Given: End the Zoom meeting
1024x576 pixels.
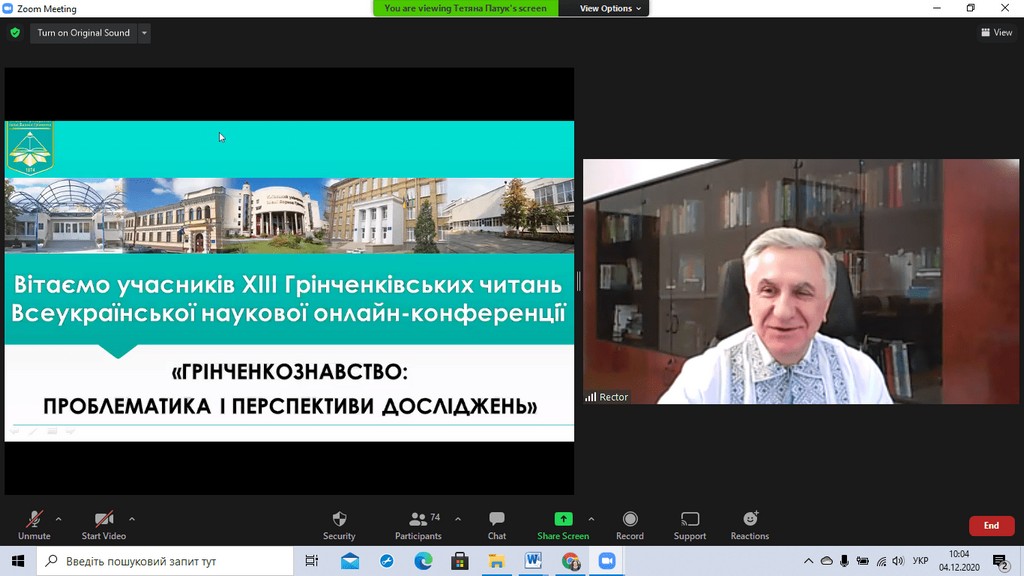Looking at the screenshot, I should click(991, 525).
